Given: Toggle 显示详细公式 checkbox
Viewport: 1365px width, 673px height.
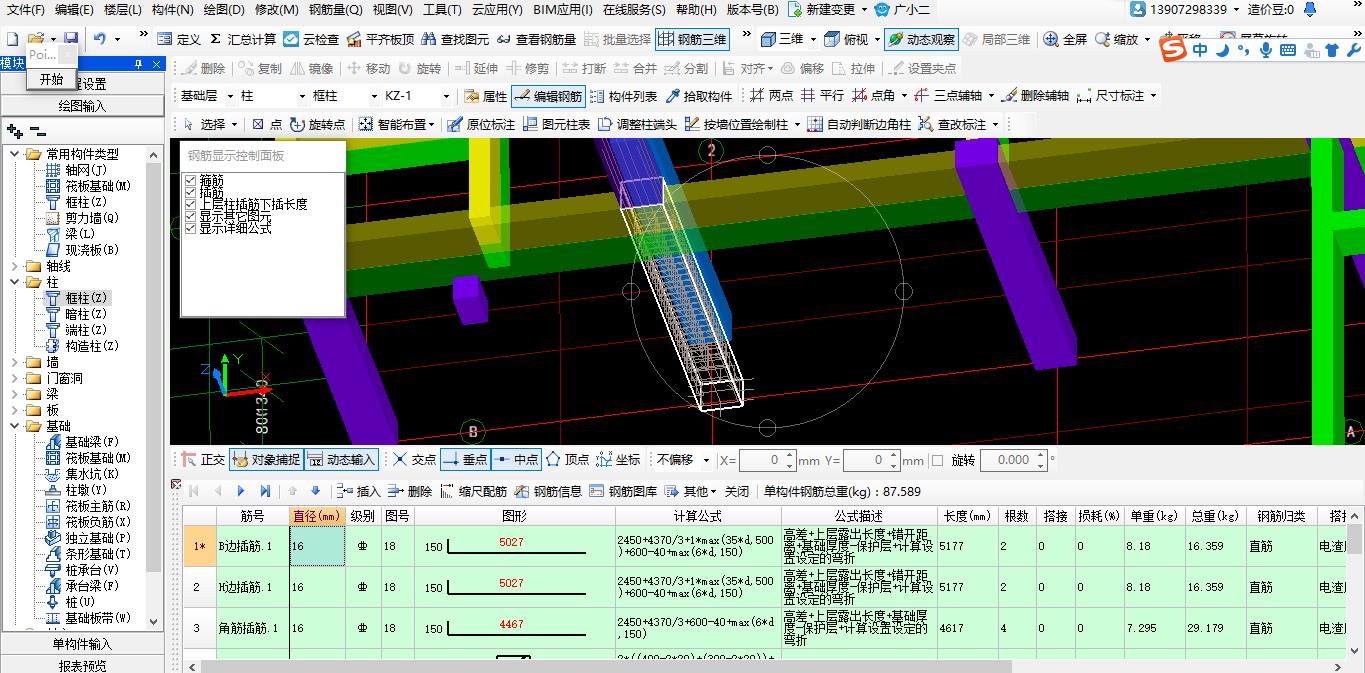Looking at the screenshot, I should point(191,228).
